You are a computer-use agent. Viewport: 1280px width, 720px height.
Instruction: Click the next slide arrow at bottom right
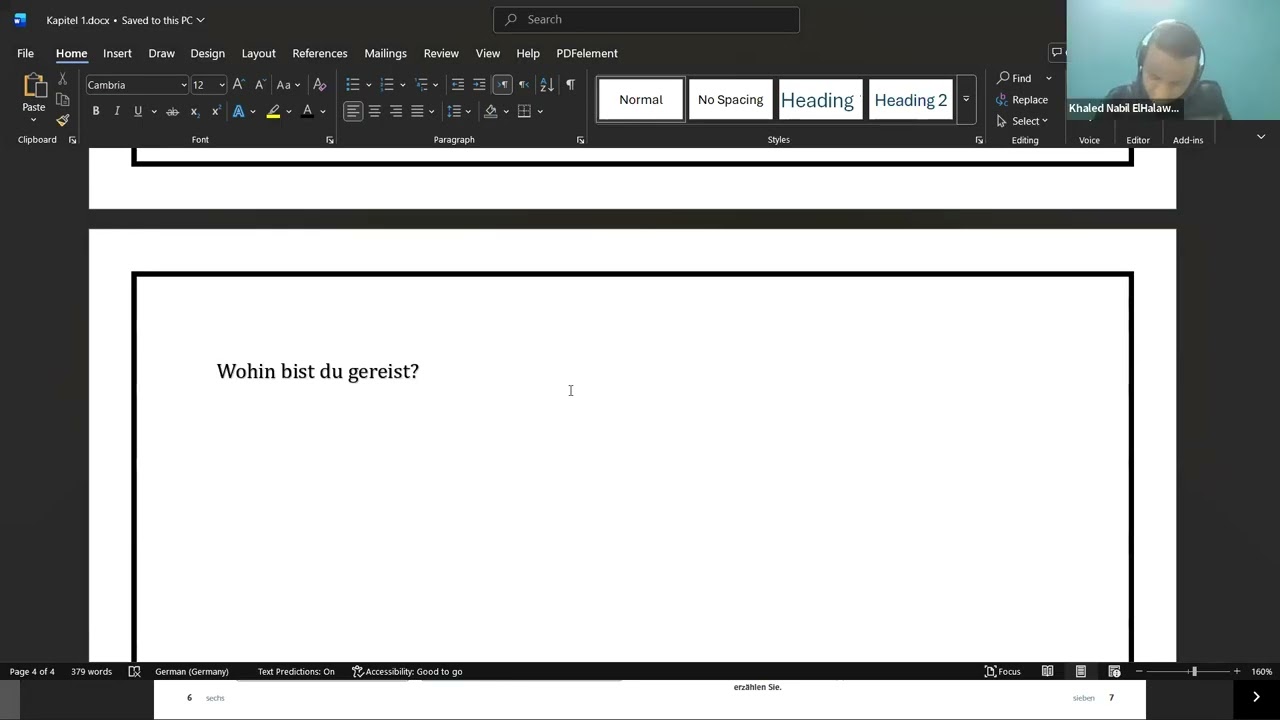(x=1256, y=697)
